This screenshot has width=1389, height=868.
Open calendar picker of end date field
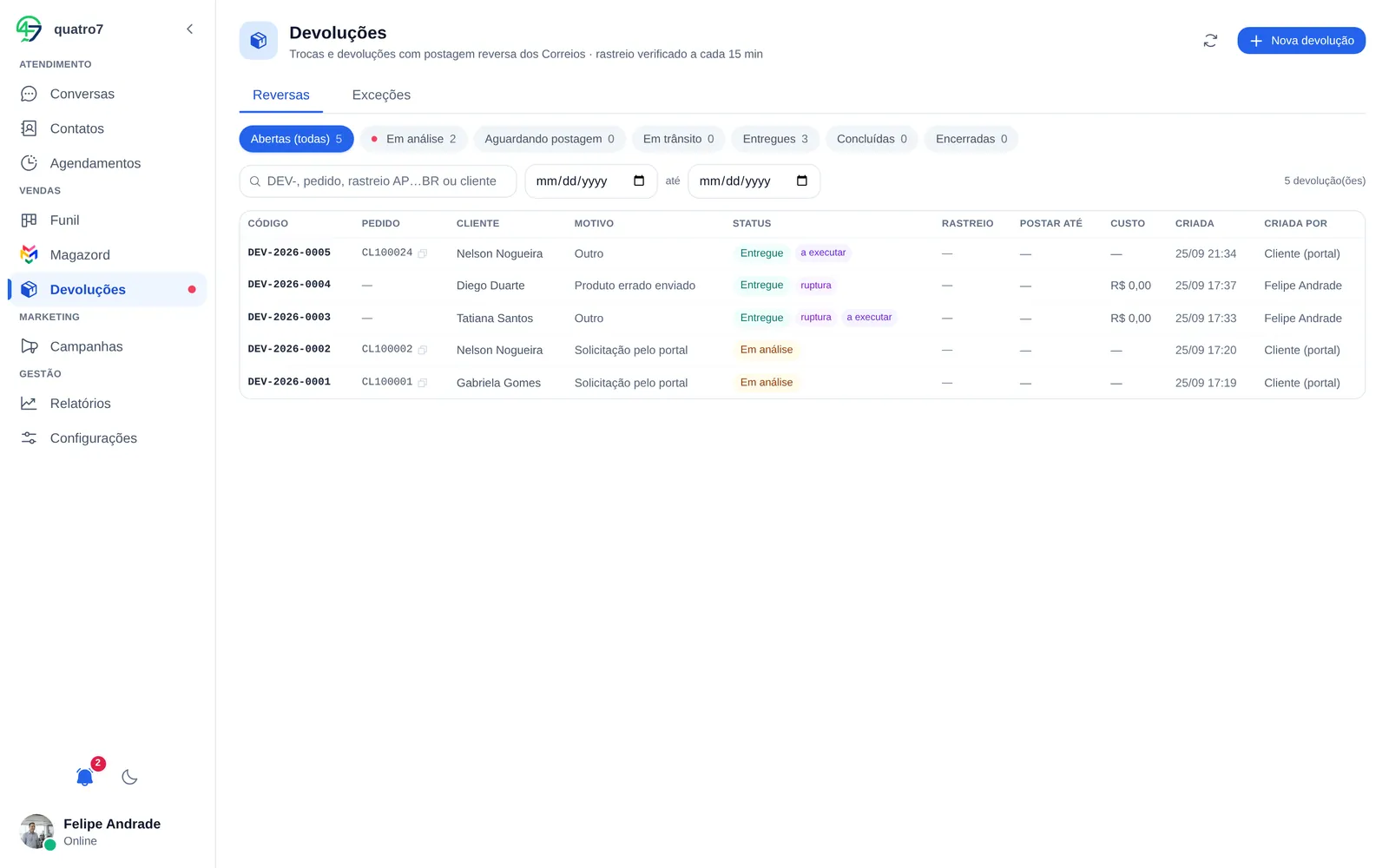coord(802,181)
